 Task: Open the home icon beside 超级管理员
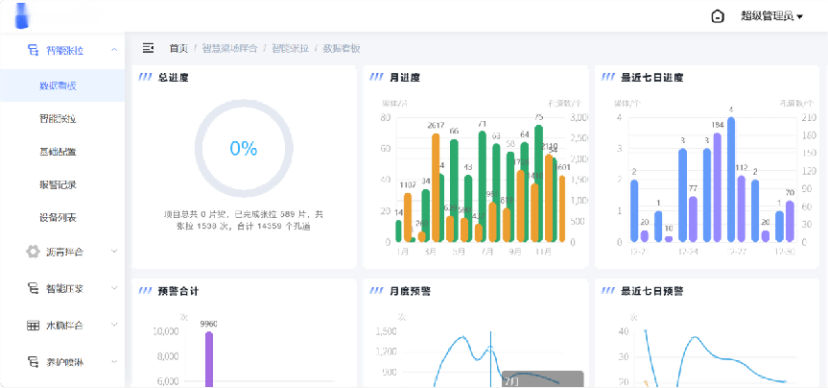tap(717, 16)
